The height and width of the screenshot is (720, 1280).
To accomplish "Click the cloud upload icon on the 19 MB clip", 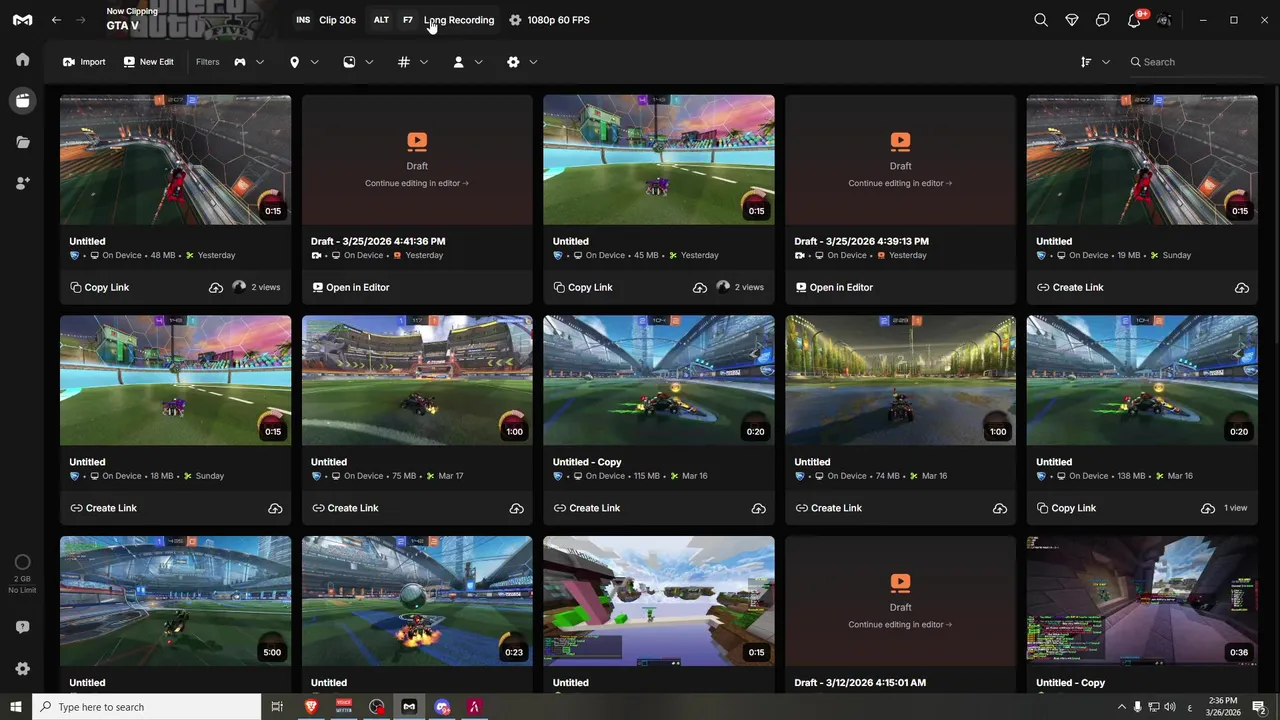I will [x=1242, y=288].
